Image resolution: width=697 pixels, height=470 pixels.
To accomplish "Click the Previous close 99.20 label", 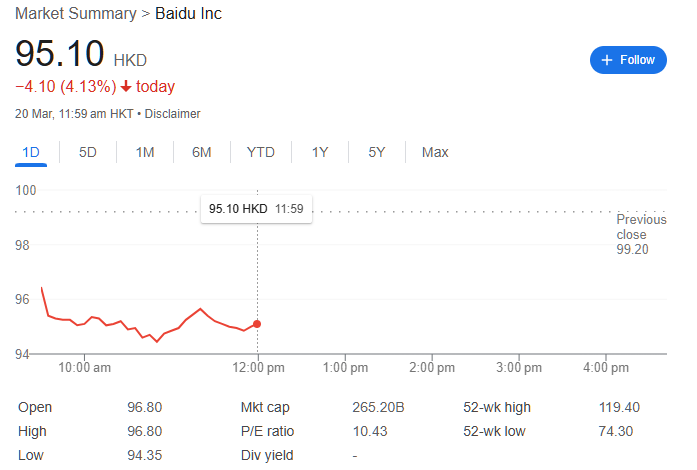I will [x=640, y=234].
